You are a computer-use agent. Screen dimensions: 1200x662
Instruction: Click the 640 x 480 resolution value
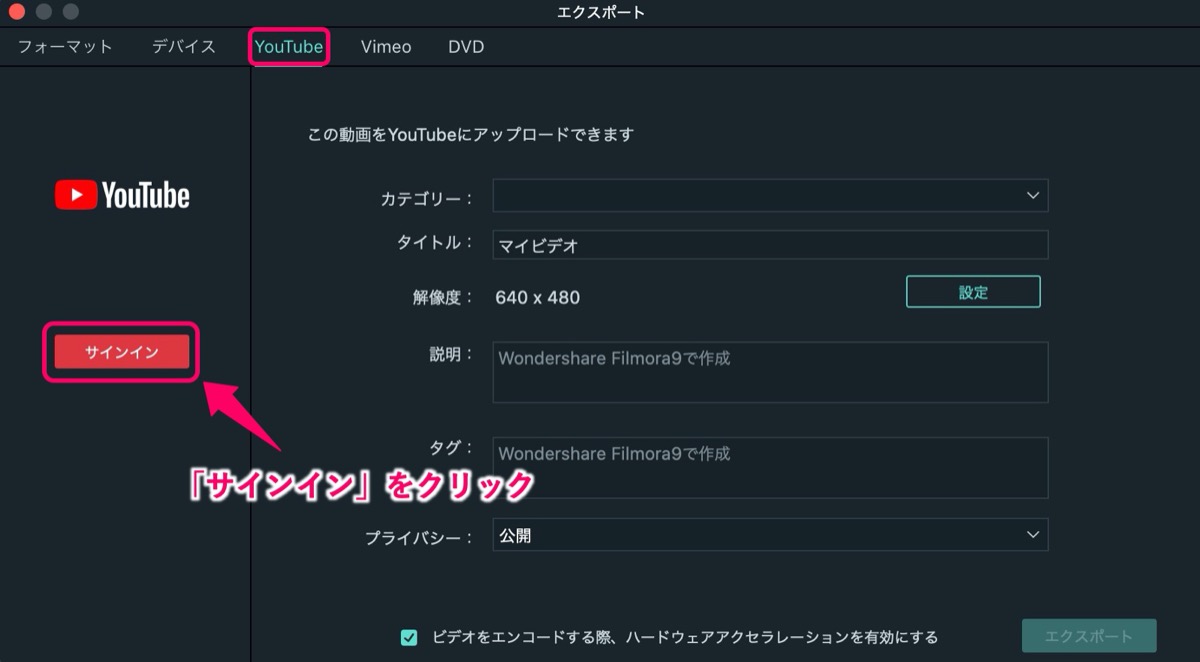tap(538, 297)
